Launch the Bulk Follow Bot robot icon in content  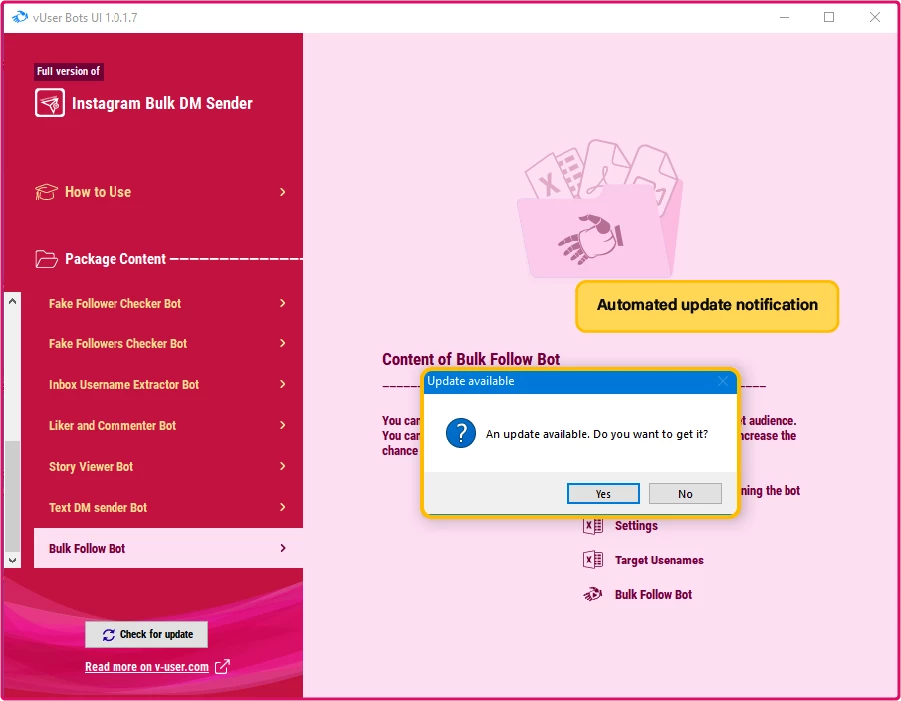(593, 595)
